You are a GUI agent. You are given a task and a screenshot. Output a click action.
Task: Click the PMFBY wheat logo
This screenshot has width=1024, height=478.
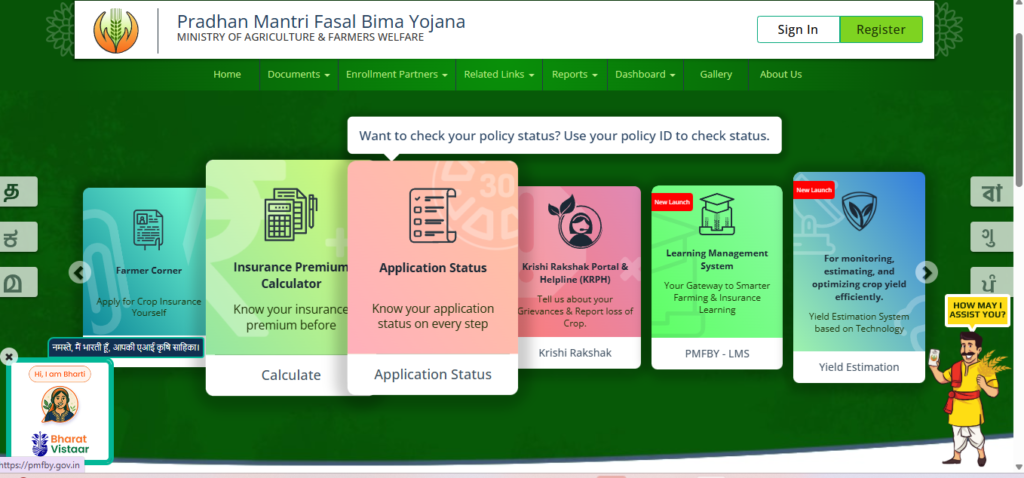[x=116, y=31]
